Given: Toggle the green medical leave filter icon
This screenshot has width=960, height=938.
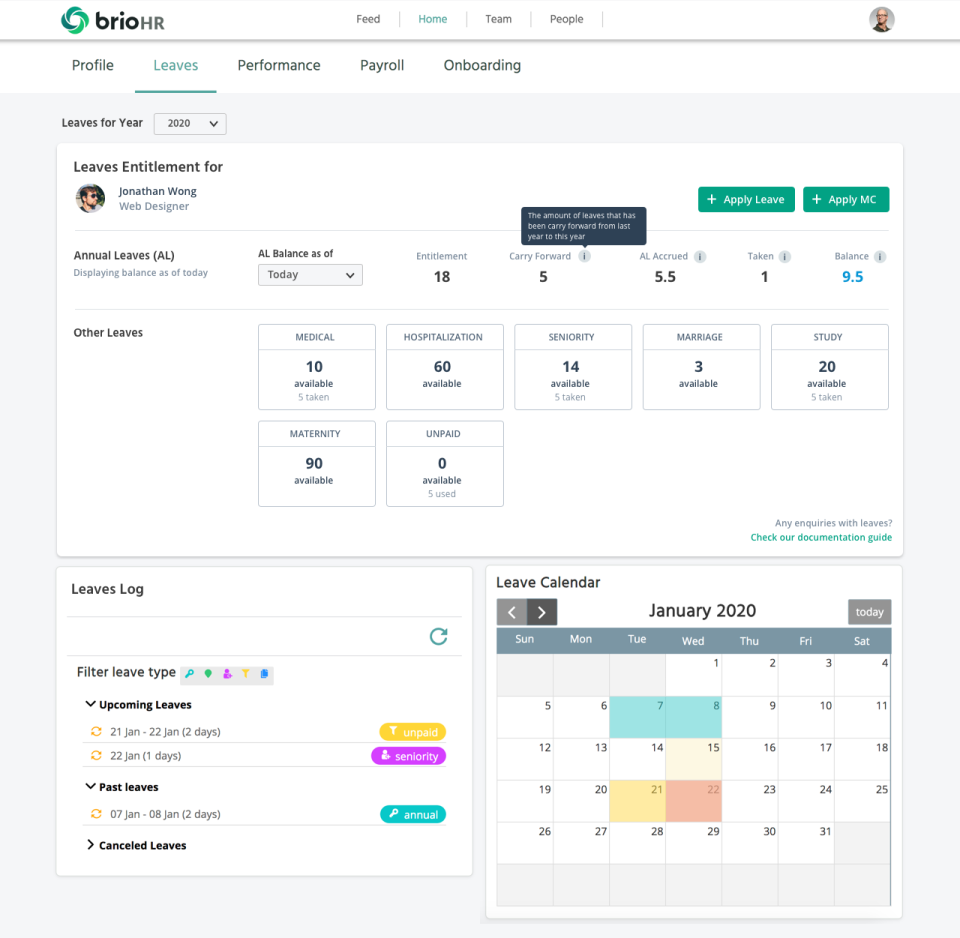Looking at the screenshot, I should tap(208, 673).
